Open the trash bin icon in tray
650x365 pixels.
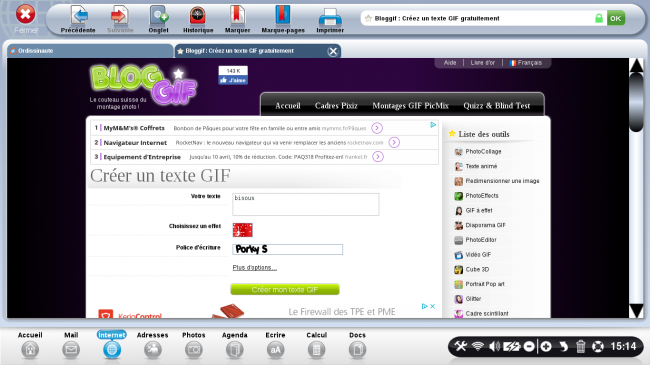[x=580, y=346]
